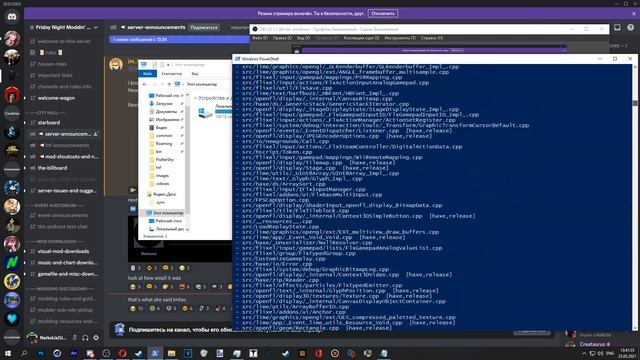Open Photoshop from the taskbar
640x360 pixels.
point(40,353)
